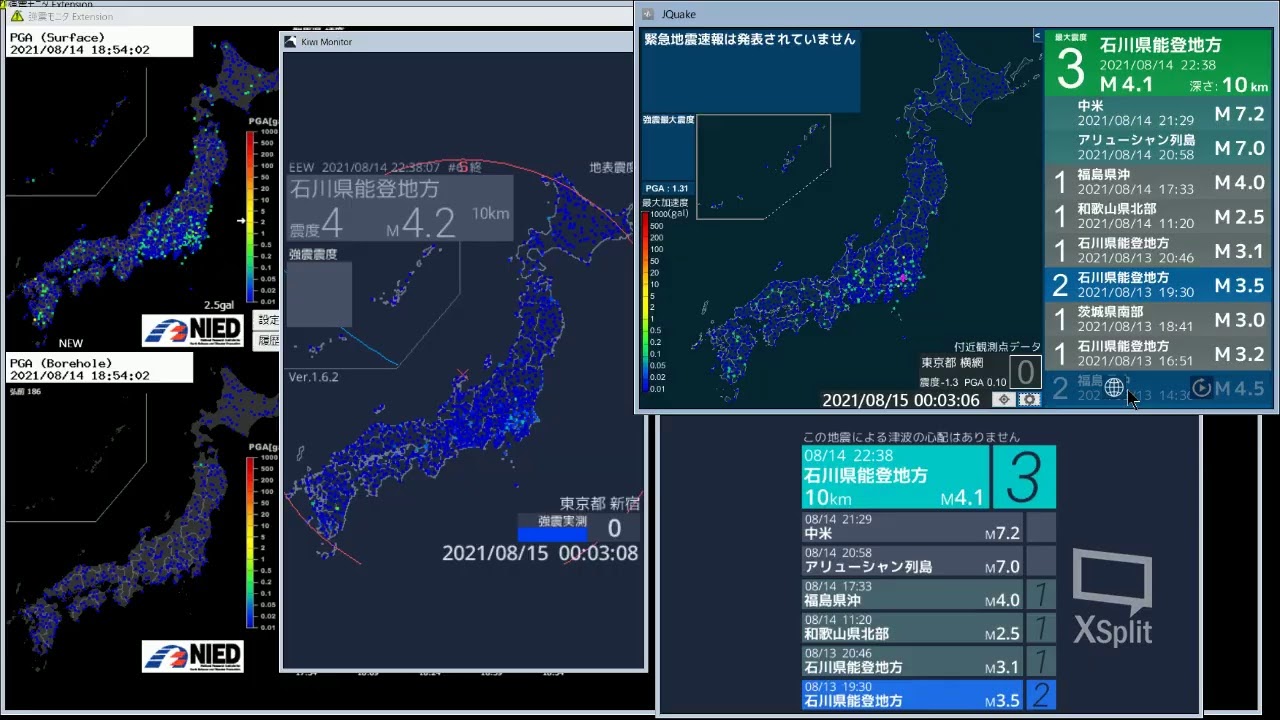Click the XSplit logo
1280x720 pixels.
1112,597
